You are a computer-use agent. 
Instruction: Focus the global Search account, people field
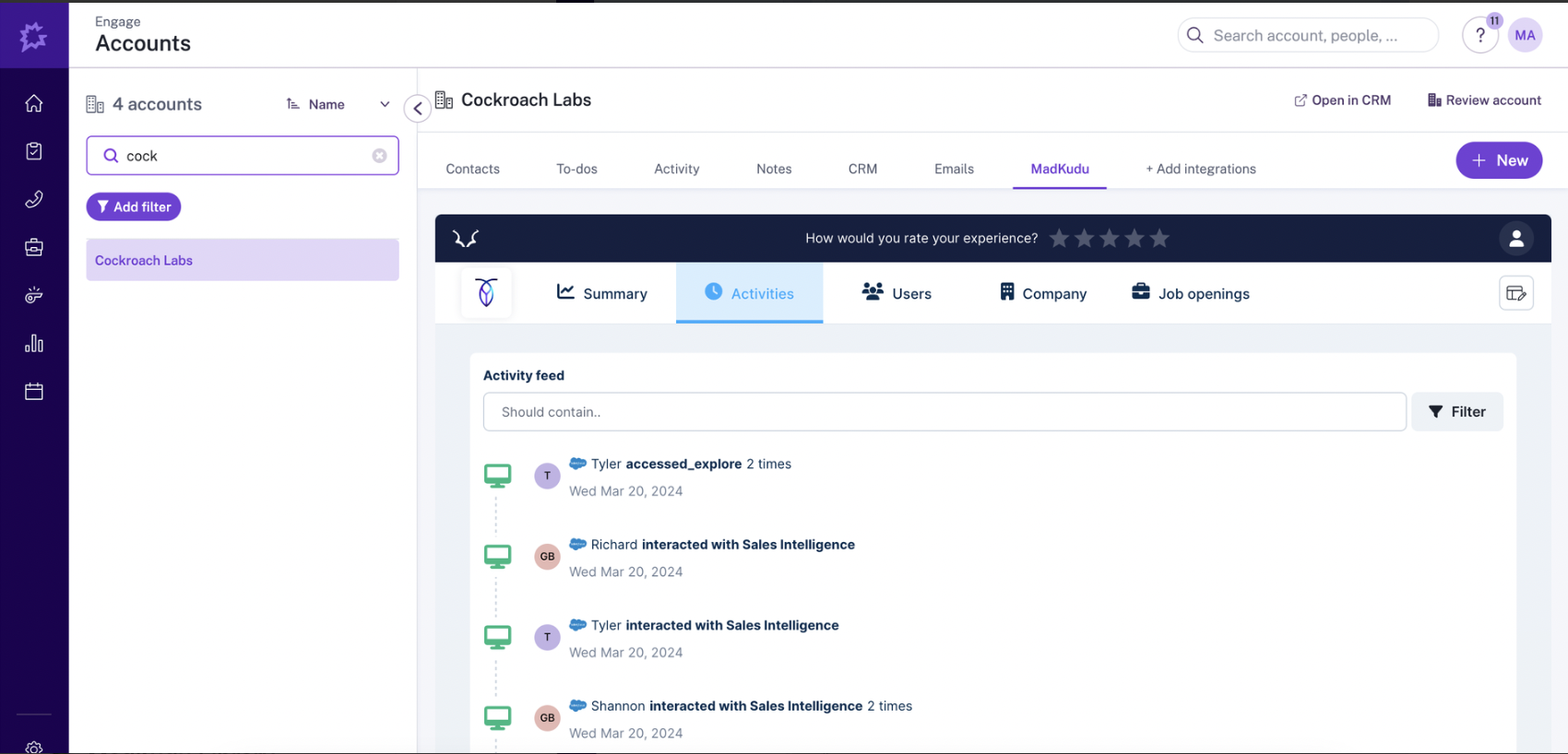pyautogui.click(x=1308, y=35)
